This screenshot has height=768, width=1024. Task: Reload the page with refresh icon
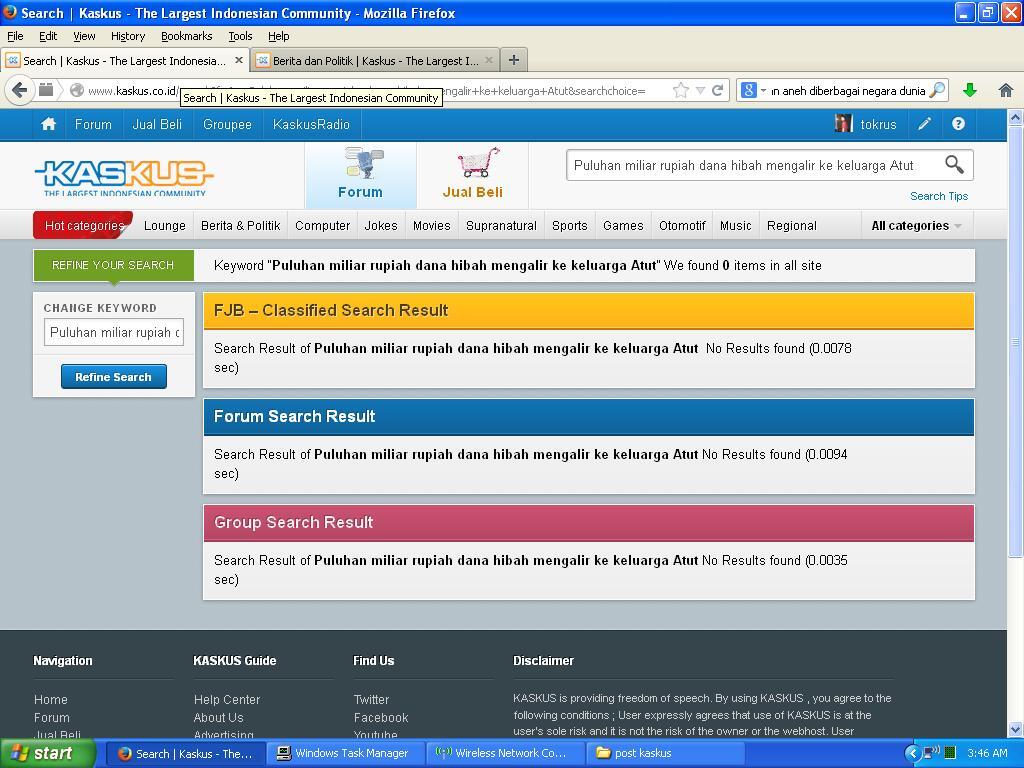717,90
